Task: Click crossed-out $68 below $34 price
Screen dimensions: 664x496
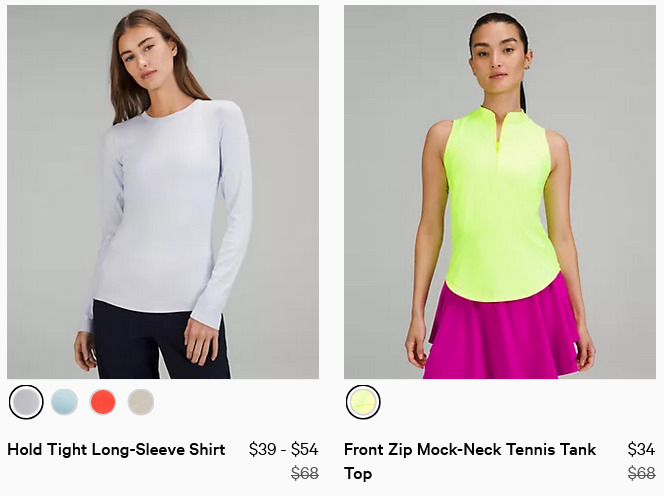Action: coord(642,473)
